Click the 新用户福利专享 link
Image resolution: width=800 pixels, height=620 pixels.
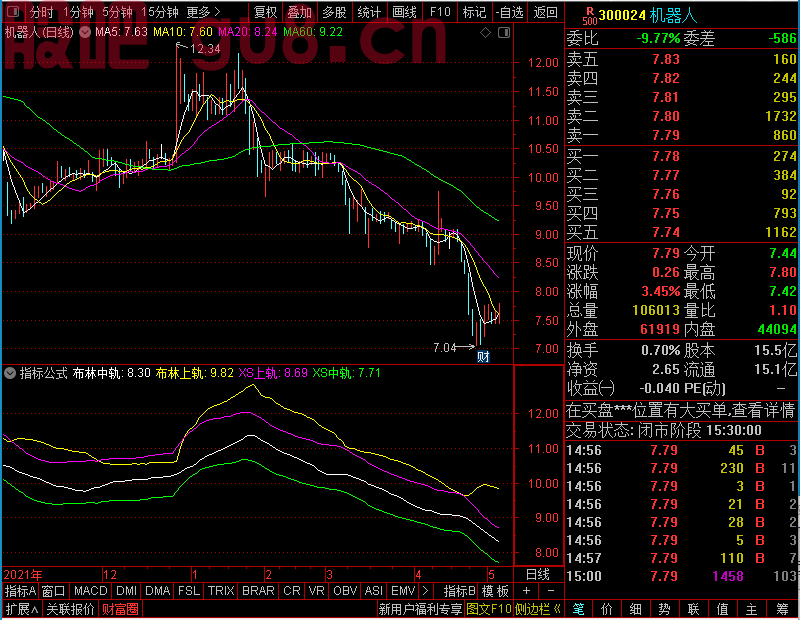pos(420,609)
